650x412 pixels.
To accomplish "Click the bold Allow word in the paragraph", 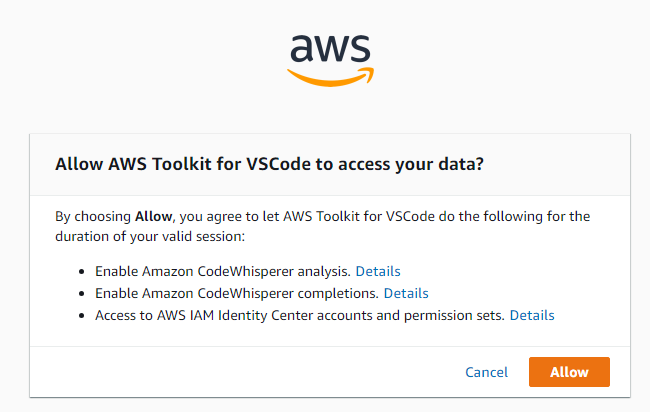I will point(153,216).
